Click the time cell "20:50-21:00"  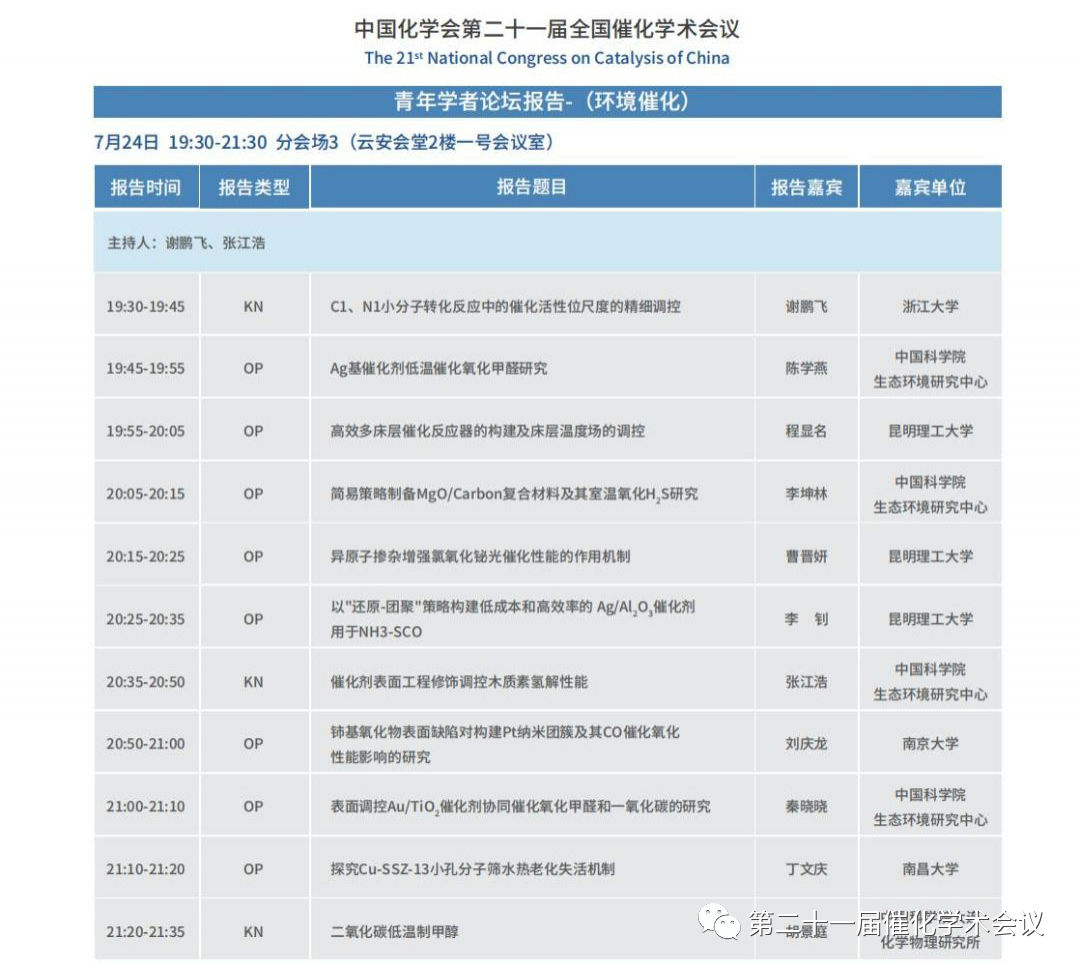click(x=145, y=744)
